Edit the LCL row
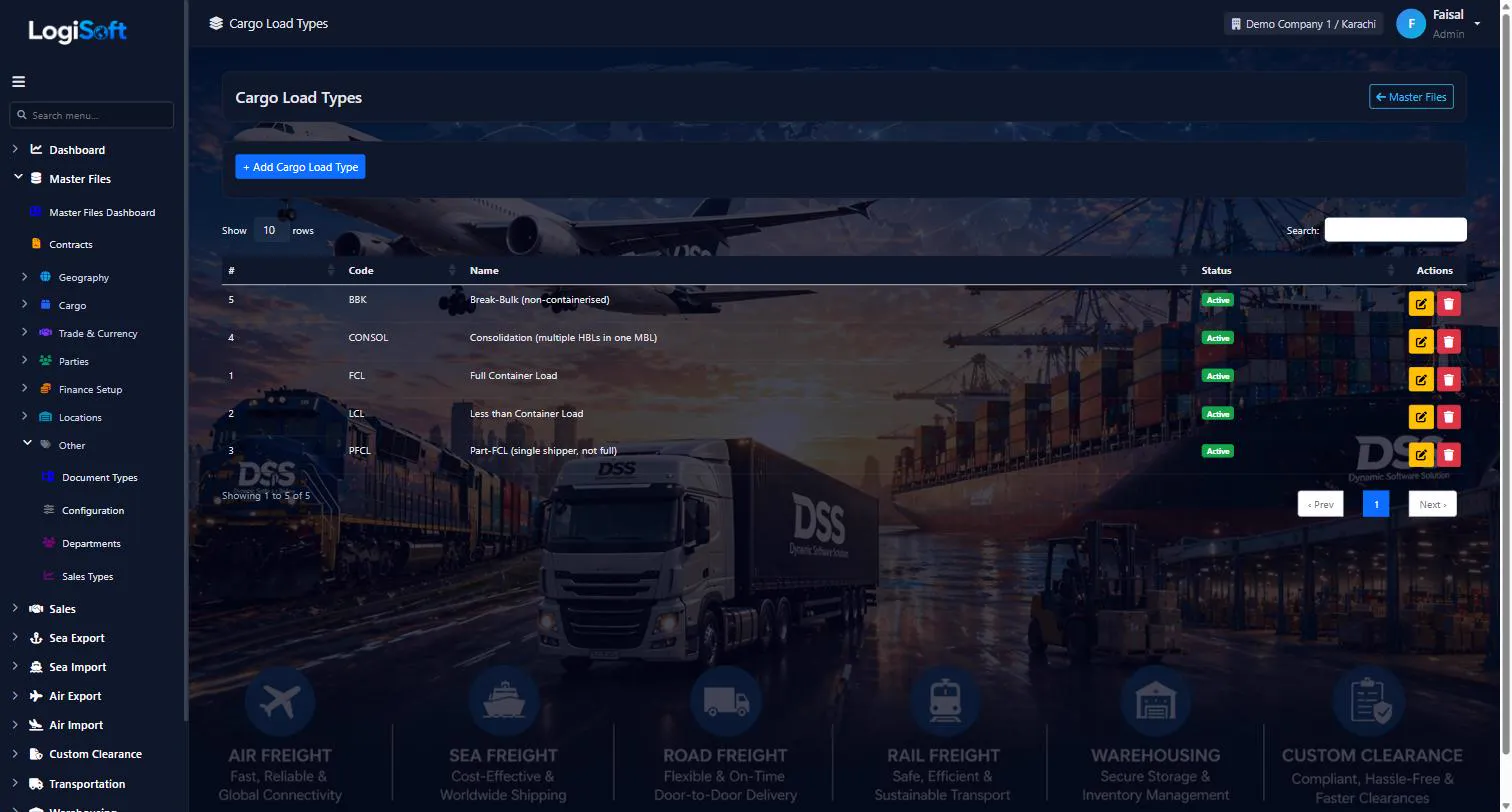Viewport: 1512px width, 812px height. [x=1421, y=418]
